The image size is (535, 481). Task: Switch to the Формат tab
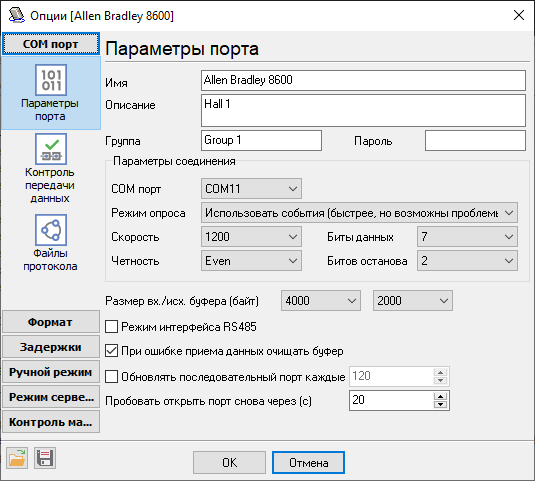[51, 322]
